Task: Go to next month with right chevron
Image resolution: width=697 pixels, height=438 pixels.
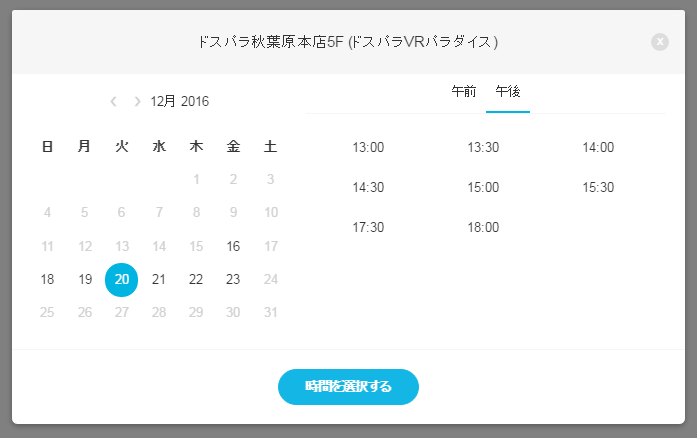Action: 137,101
